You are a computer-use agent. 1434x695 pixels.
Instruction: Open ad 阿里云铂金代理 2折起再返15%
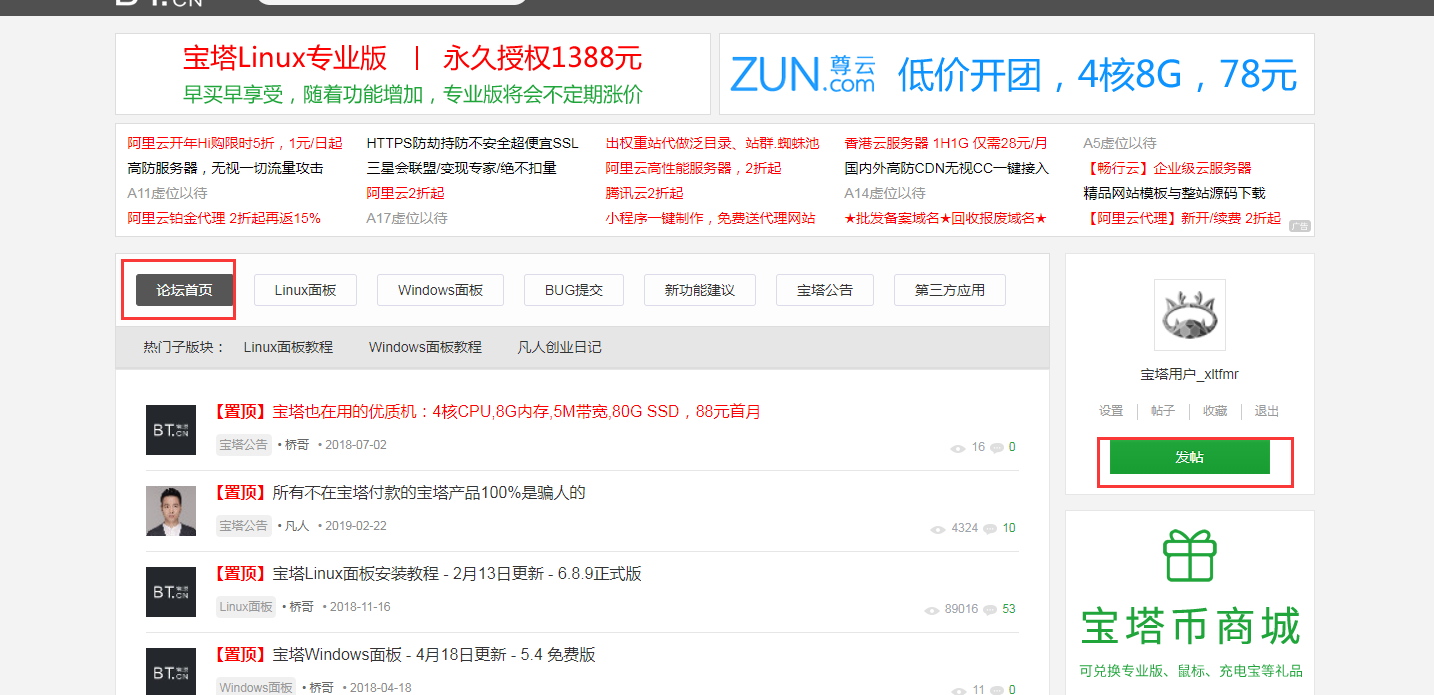point(224,218)
